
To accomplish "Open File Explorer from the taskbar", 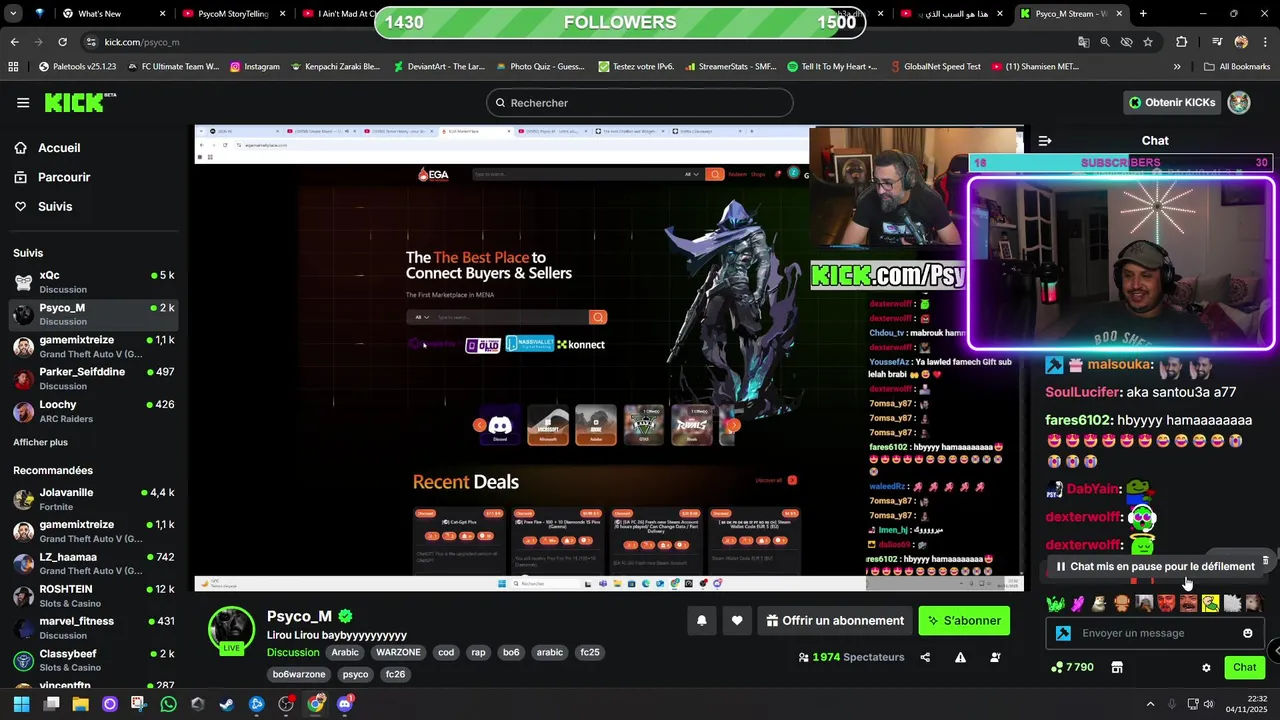I will point(80,704).
